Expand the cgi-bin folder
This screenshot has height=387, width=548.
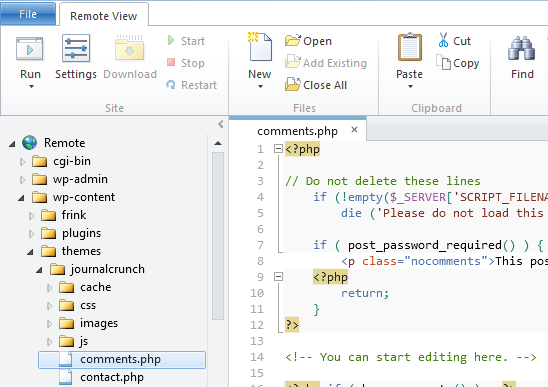23,162
